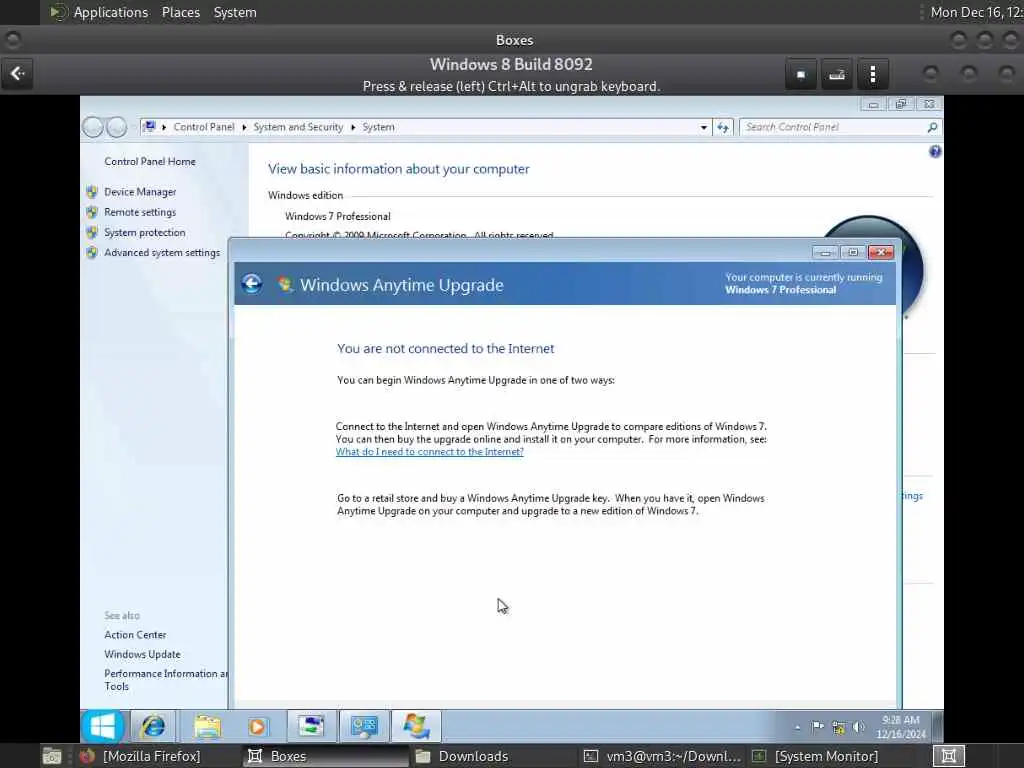Click the System breadcrumb
Screen dimensions: 1024x768
tap(378, 127)
